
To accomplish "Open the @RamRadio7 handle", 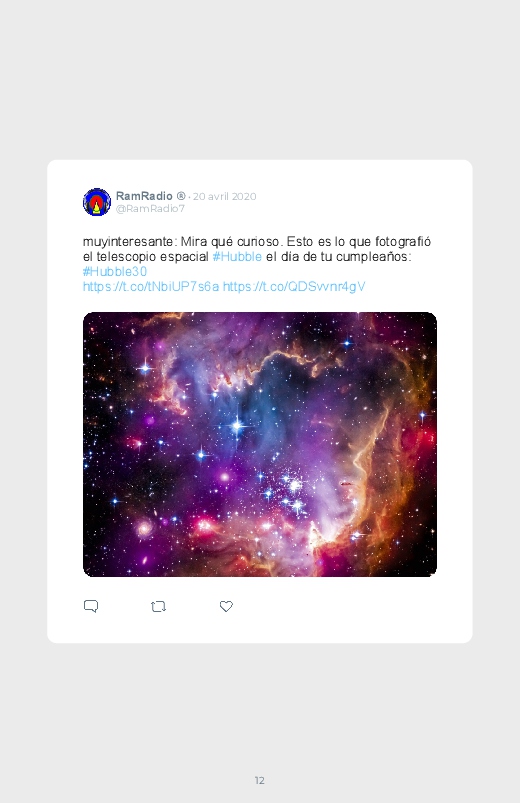I will [150, 208].
